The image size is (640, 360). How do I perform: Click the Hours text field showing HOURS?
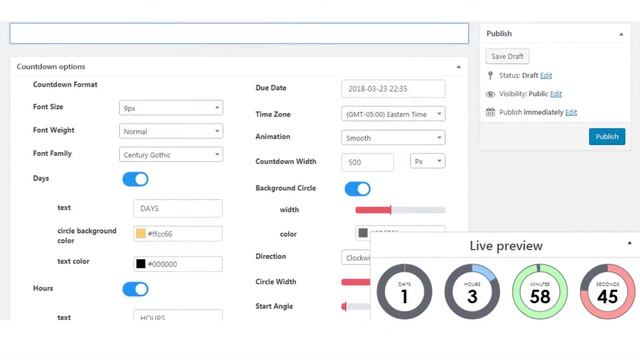[x=178, y=315]
